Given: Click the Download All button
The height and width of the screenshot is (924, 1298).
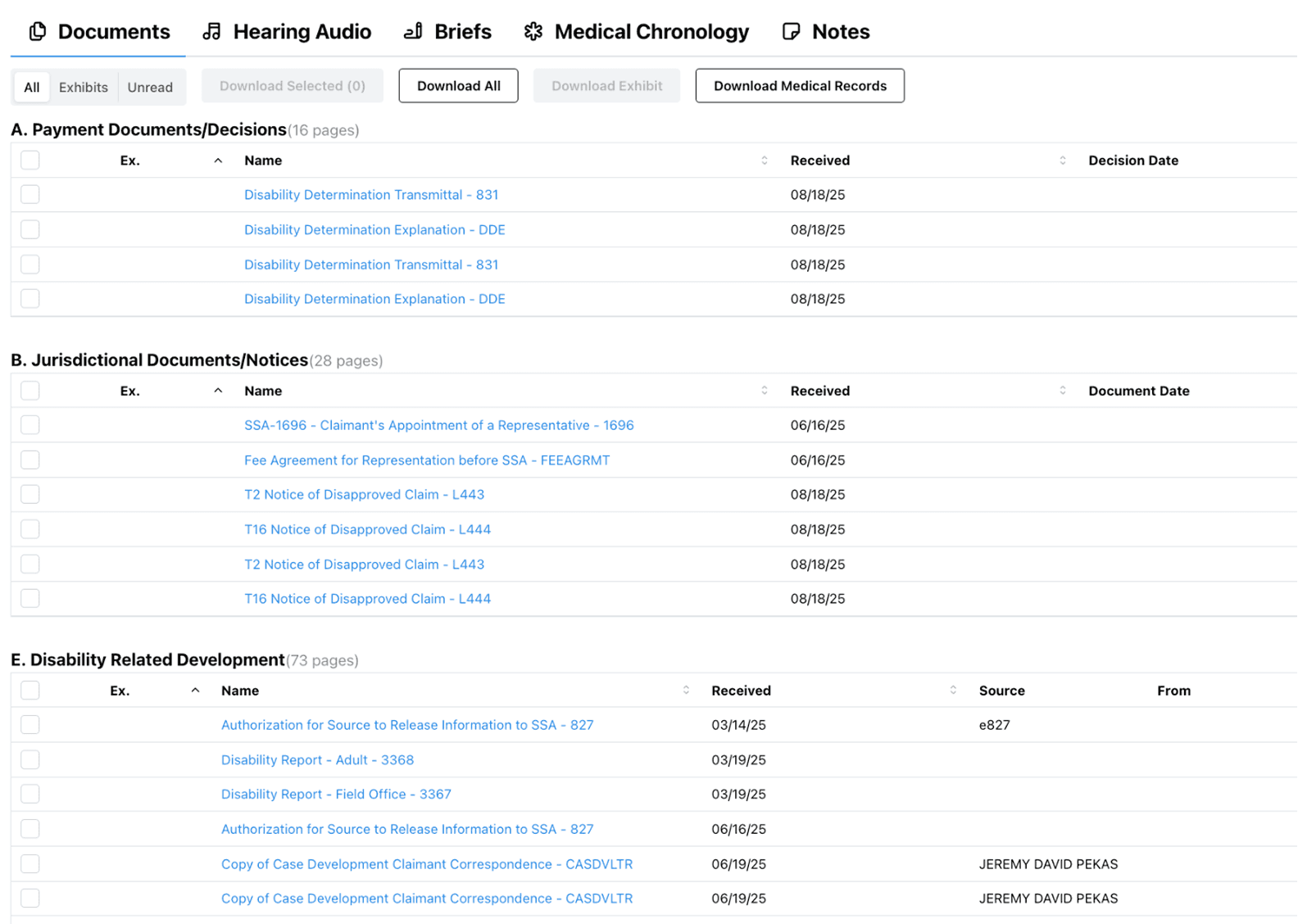Looking at the screenshot, I should 458,86.
